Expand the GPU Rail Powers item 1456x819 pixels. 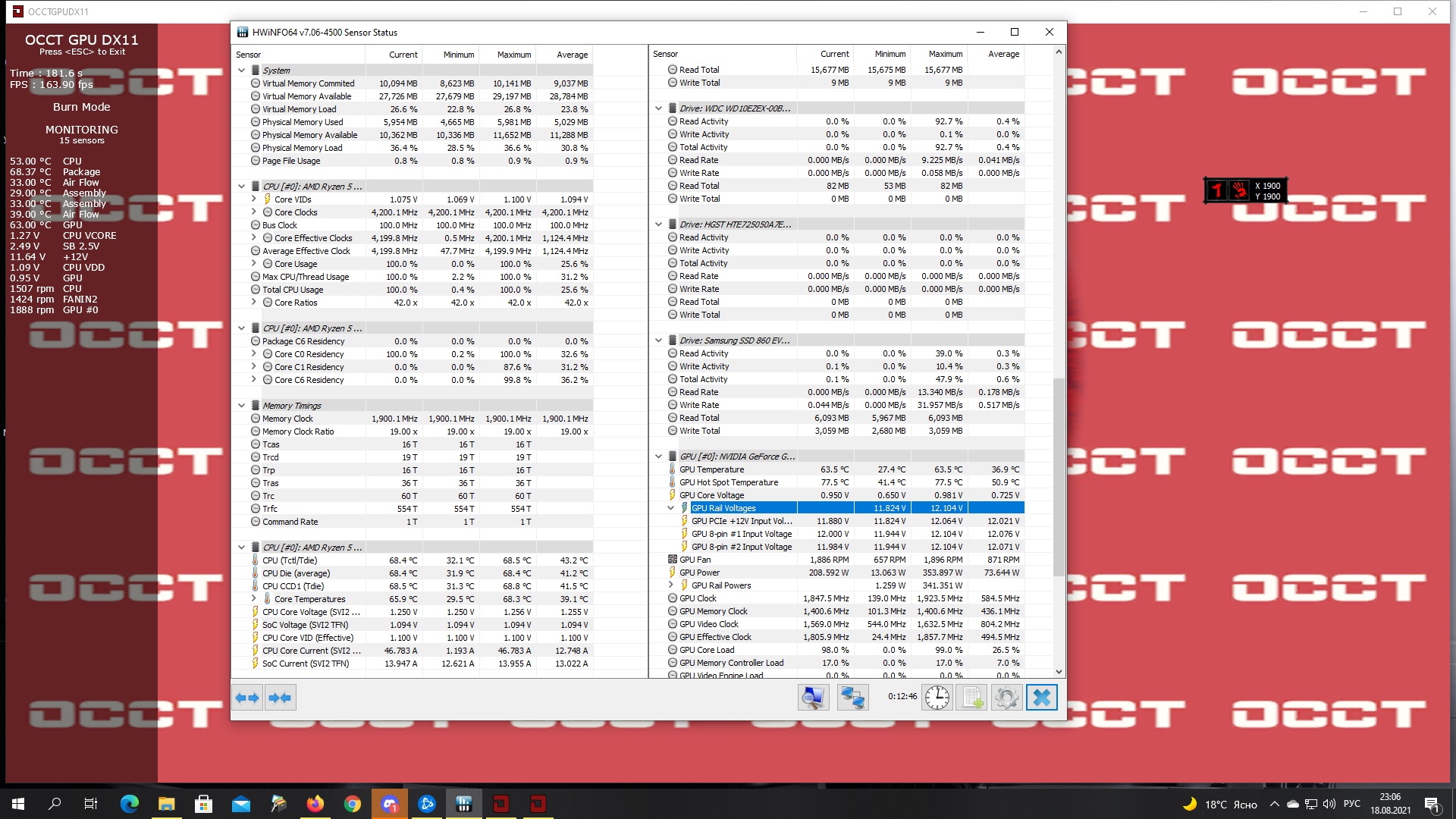(670, 585)
